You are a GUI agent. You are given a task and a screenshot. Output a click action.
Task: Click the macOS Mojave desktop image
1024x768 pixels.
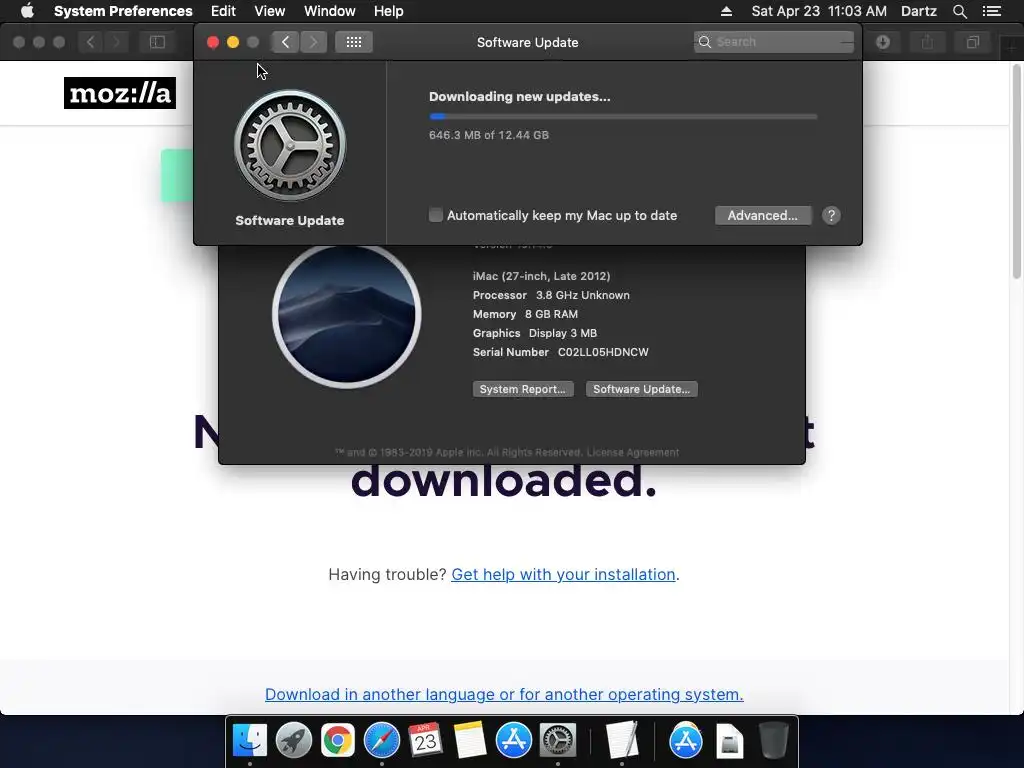(347, 315)
